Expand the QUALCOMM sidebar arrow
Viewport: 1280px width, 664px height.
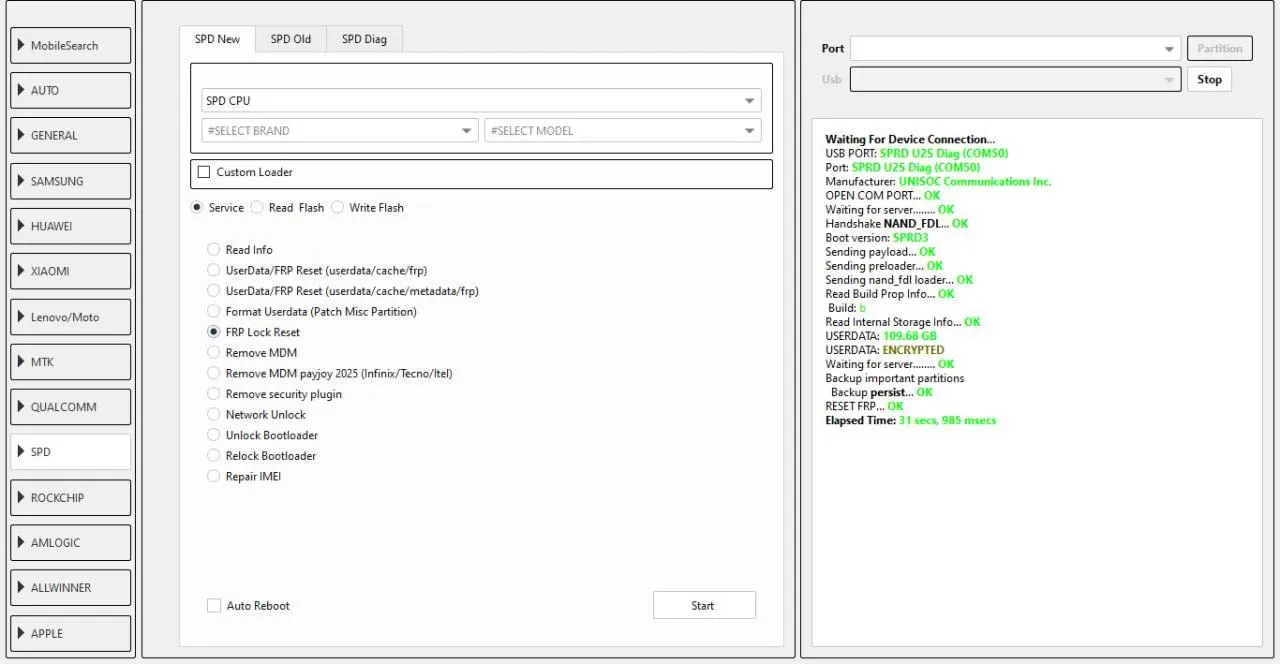[x=21, y=407]
